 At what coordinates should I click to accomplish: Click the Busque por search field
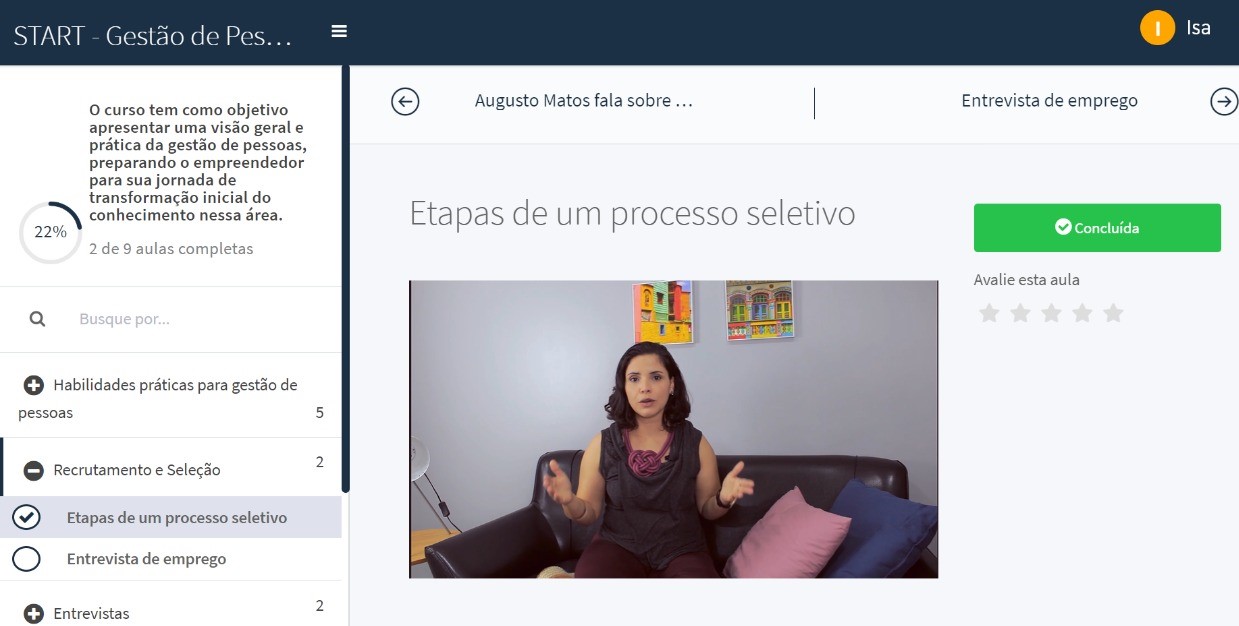pyautogui.click(x=200, y=319)
